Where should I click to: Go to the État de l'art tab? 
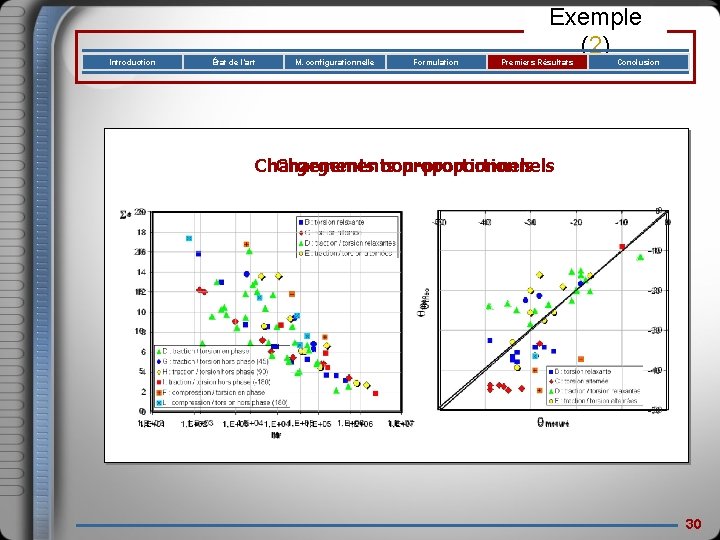pos(234,62)
